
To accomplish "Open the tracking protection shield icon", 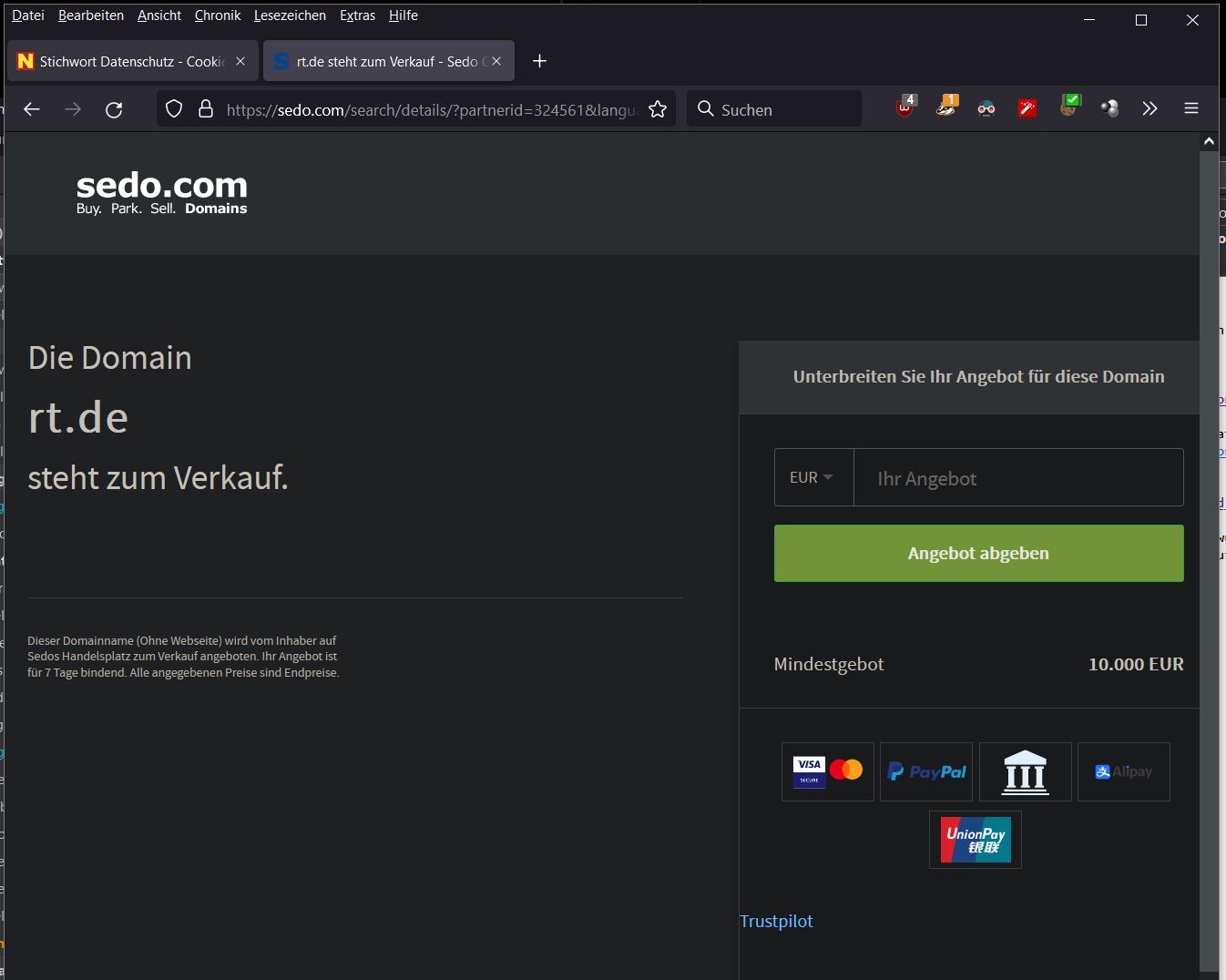I will [x=174, y=109].
